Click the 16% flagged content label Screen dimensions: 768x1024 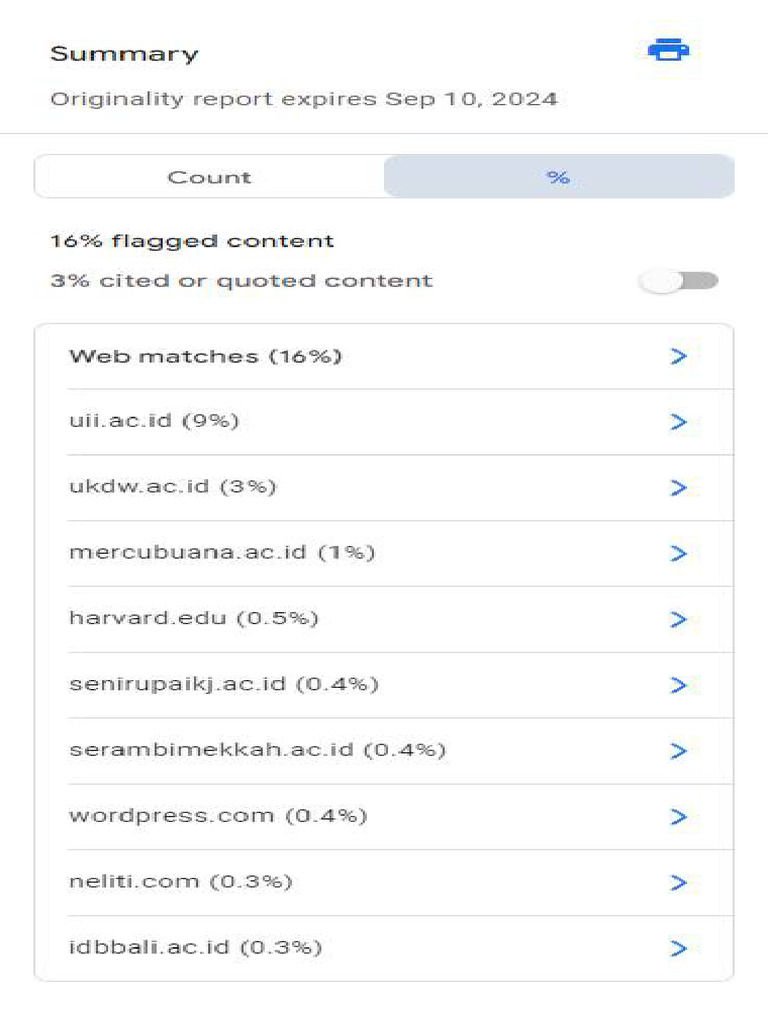coord(192,241)
